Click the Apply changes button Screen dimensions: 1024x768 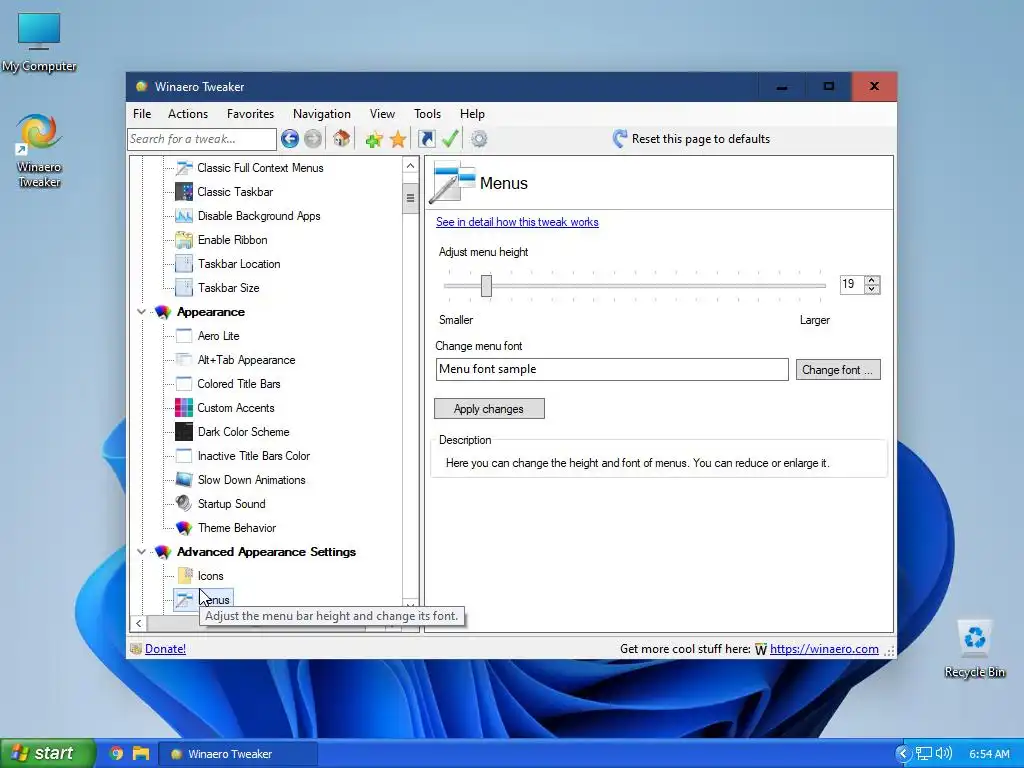coord(489,409)
